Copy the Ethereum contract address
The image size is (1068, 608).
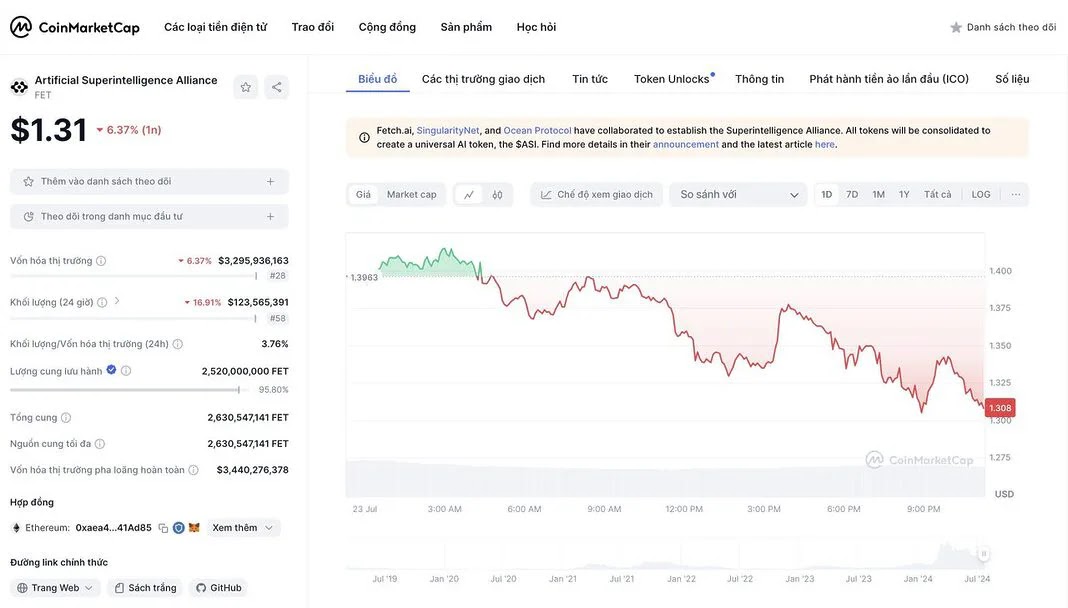pyautogui.click(x=163, y=528)
